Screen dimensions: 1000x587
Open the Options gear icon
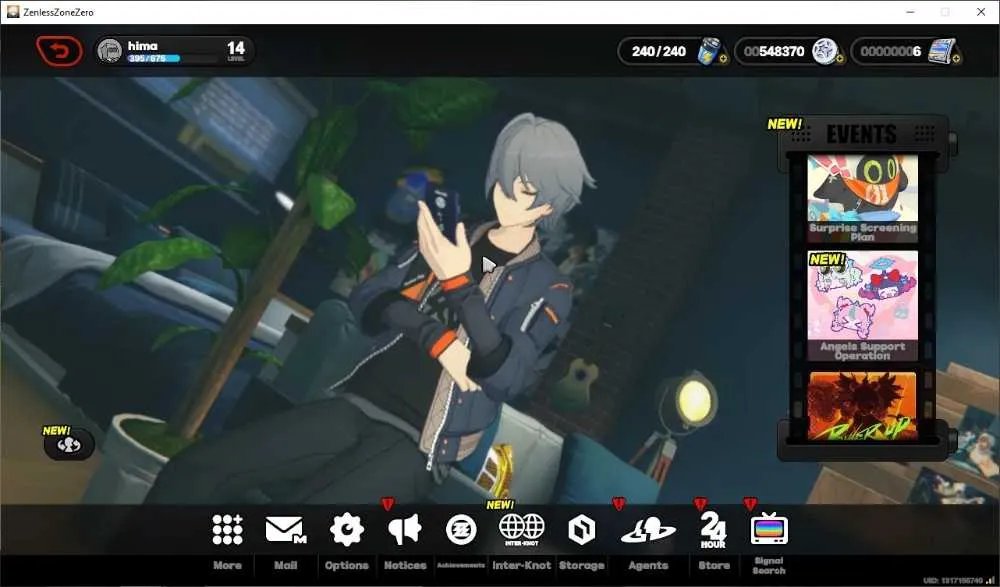[346, 530]
